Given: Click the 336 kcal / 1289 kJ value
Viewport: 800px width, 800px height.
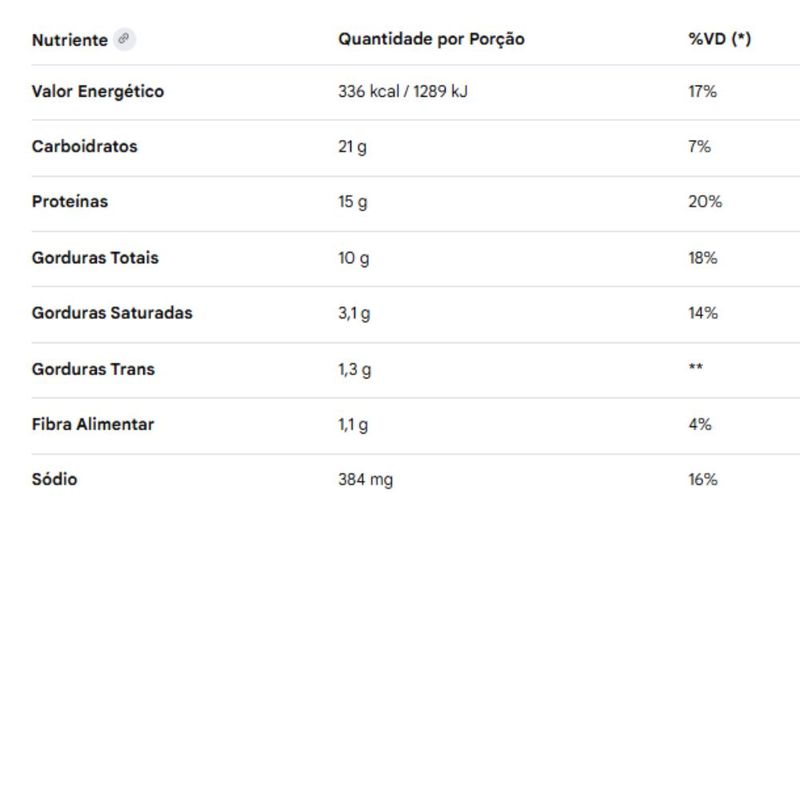Looking at the screenshot, I should (402, 91).
